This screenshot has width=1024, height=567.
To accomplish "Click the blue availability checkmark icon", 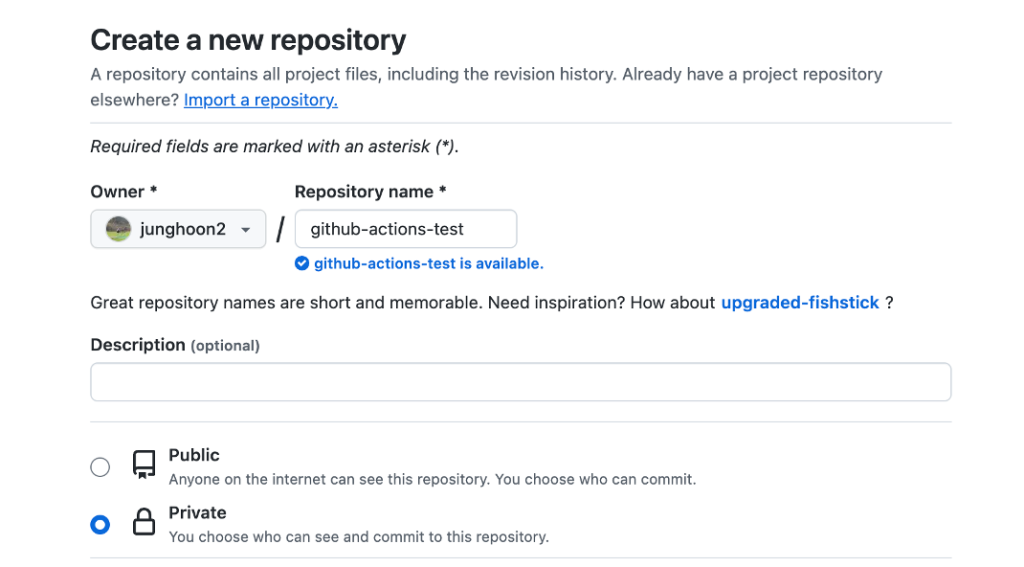I will pyautogui.click(x=302, y=264).
